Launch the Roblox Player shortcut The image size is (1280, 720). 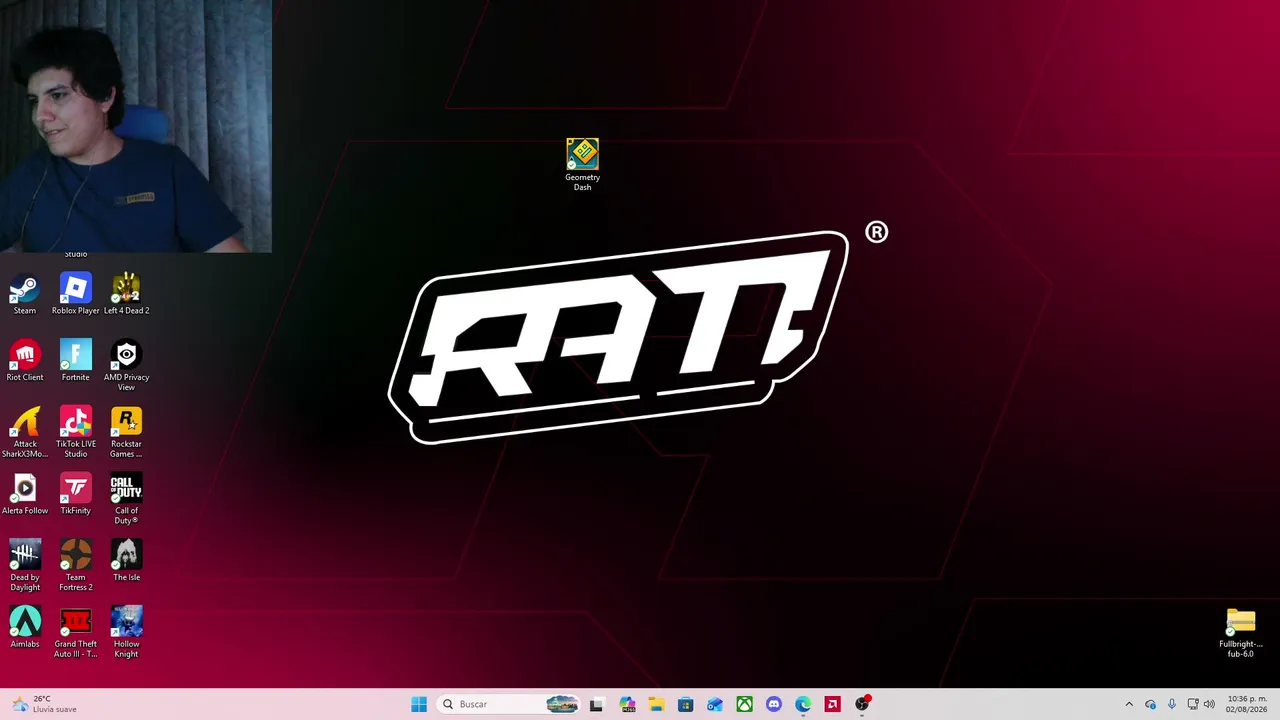(x=75, y=295)
